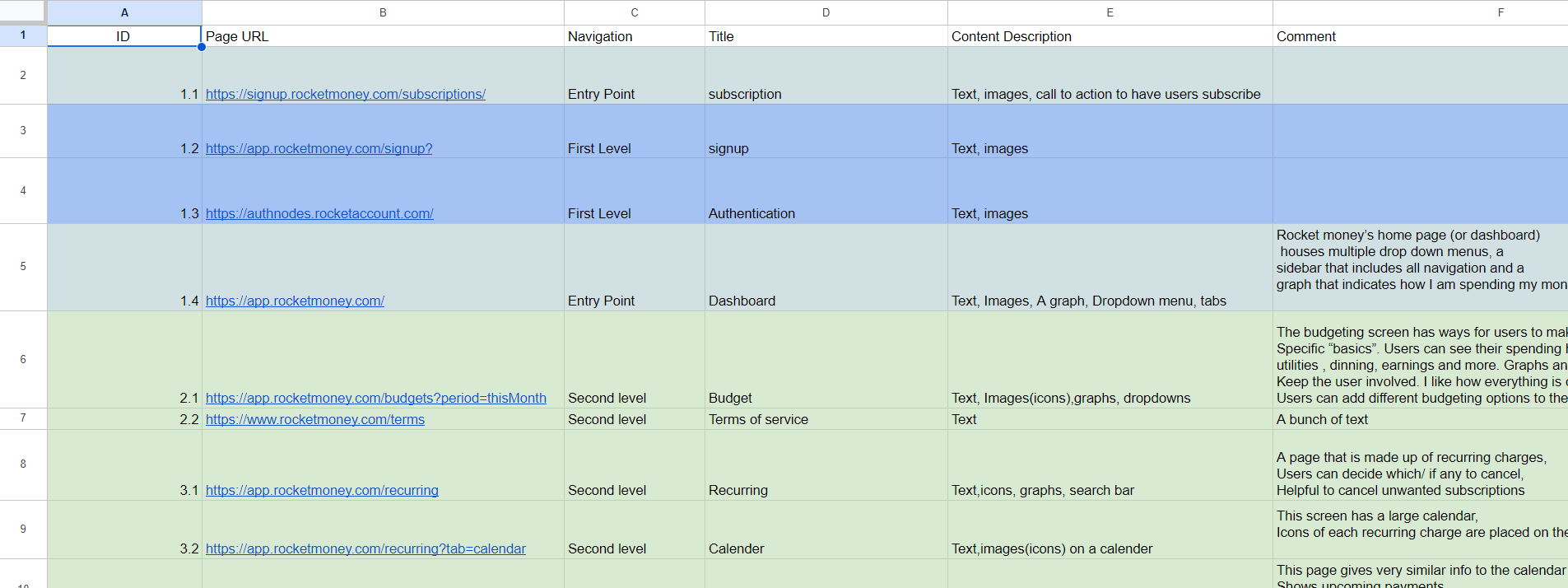The width and height of the screenshot is (1568, 588).
Task: Click the 'subscription' title cell
Action: tap(826, 75)
